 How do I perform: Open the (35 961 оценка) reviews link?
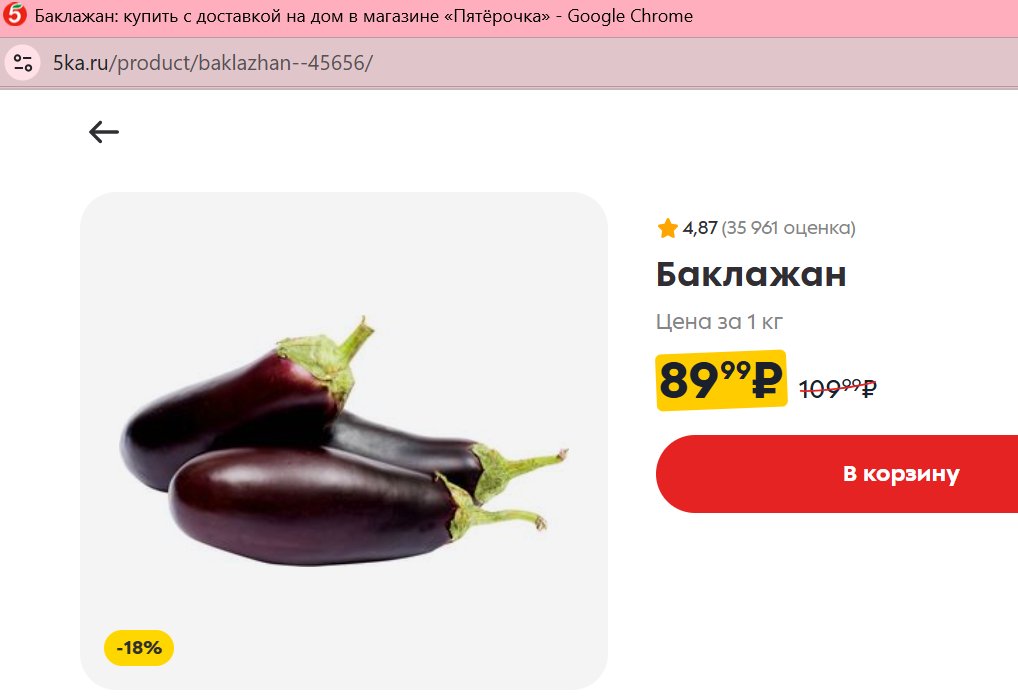(x=789, y=228)
